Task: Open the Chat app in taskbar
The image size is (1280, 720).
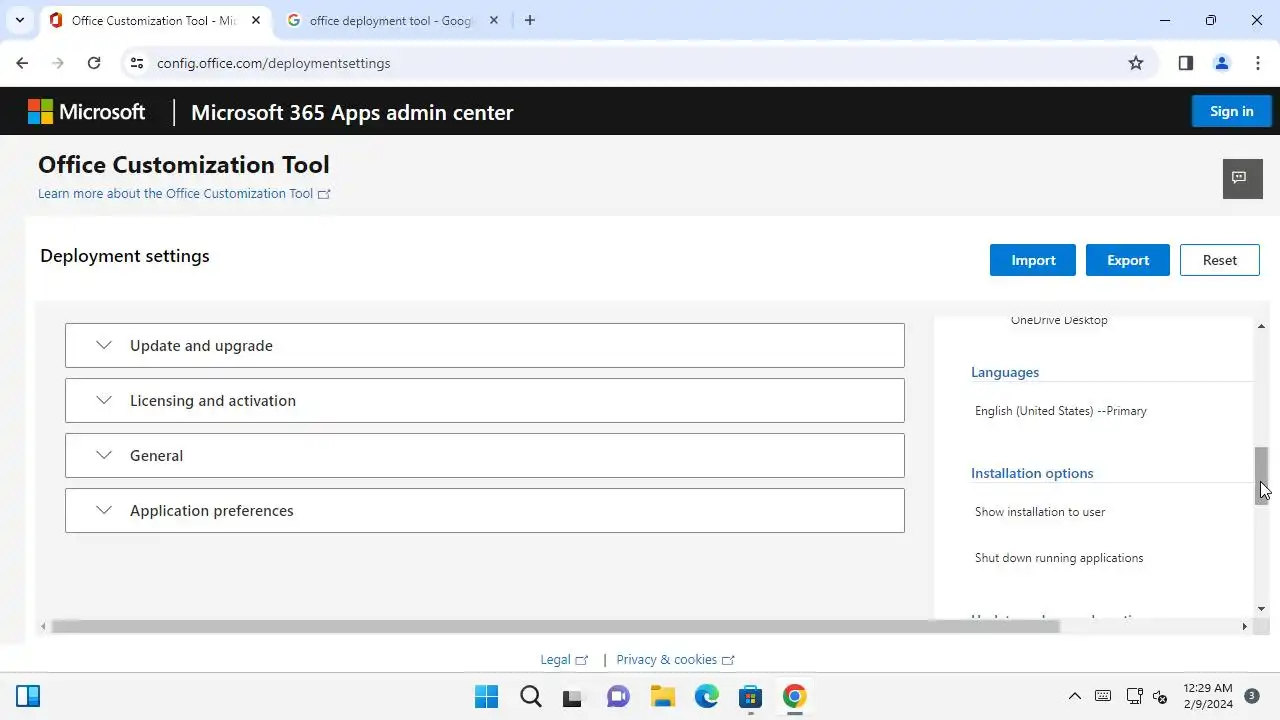Action: (x=618, y=696)
